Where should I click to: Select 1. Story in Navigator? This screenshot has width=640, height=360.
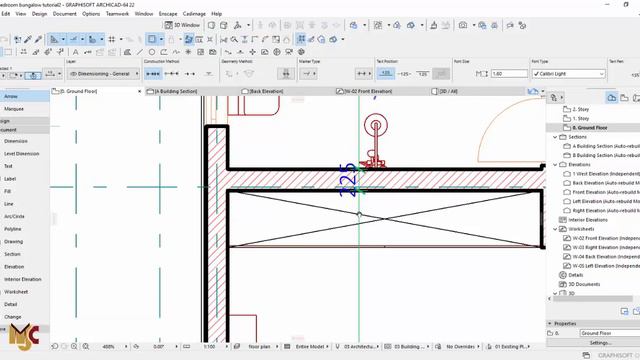pos(580,118)
